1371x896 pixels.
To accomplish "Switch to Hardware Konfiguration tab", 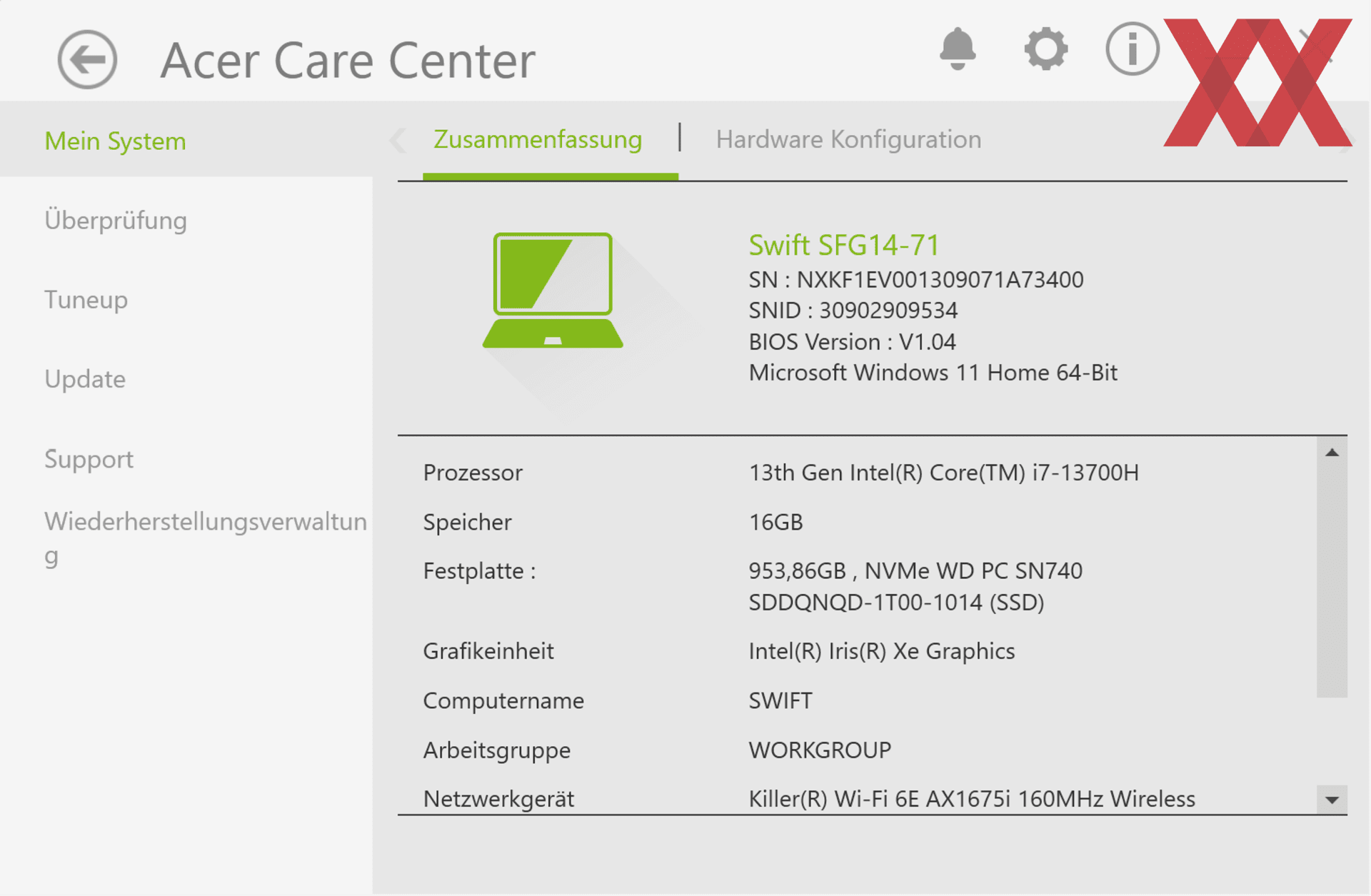I will pos(848,139).
